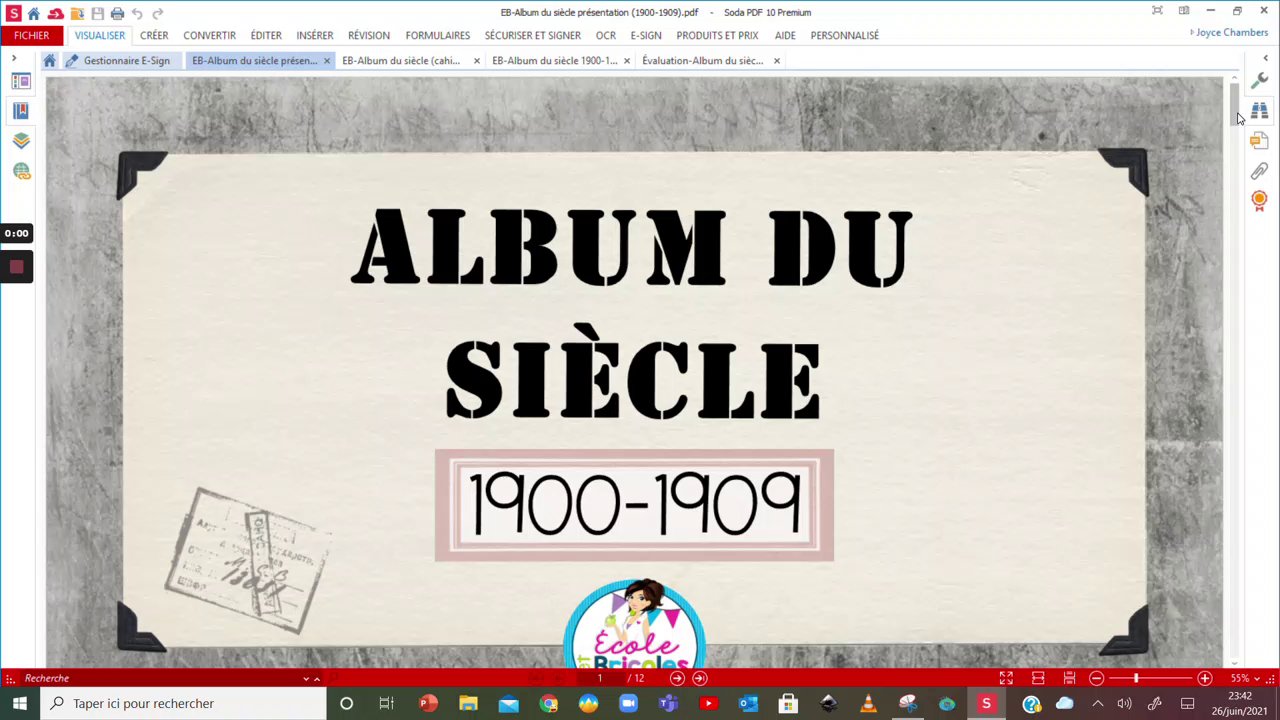The height and width of the screenshot is (720, 1280).
Task: Redo the last undone action
Action: 157,13
